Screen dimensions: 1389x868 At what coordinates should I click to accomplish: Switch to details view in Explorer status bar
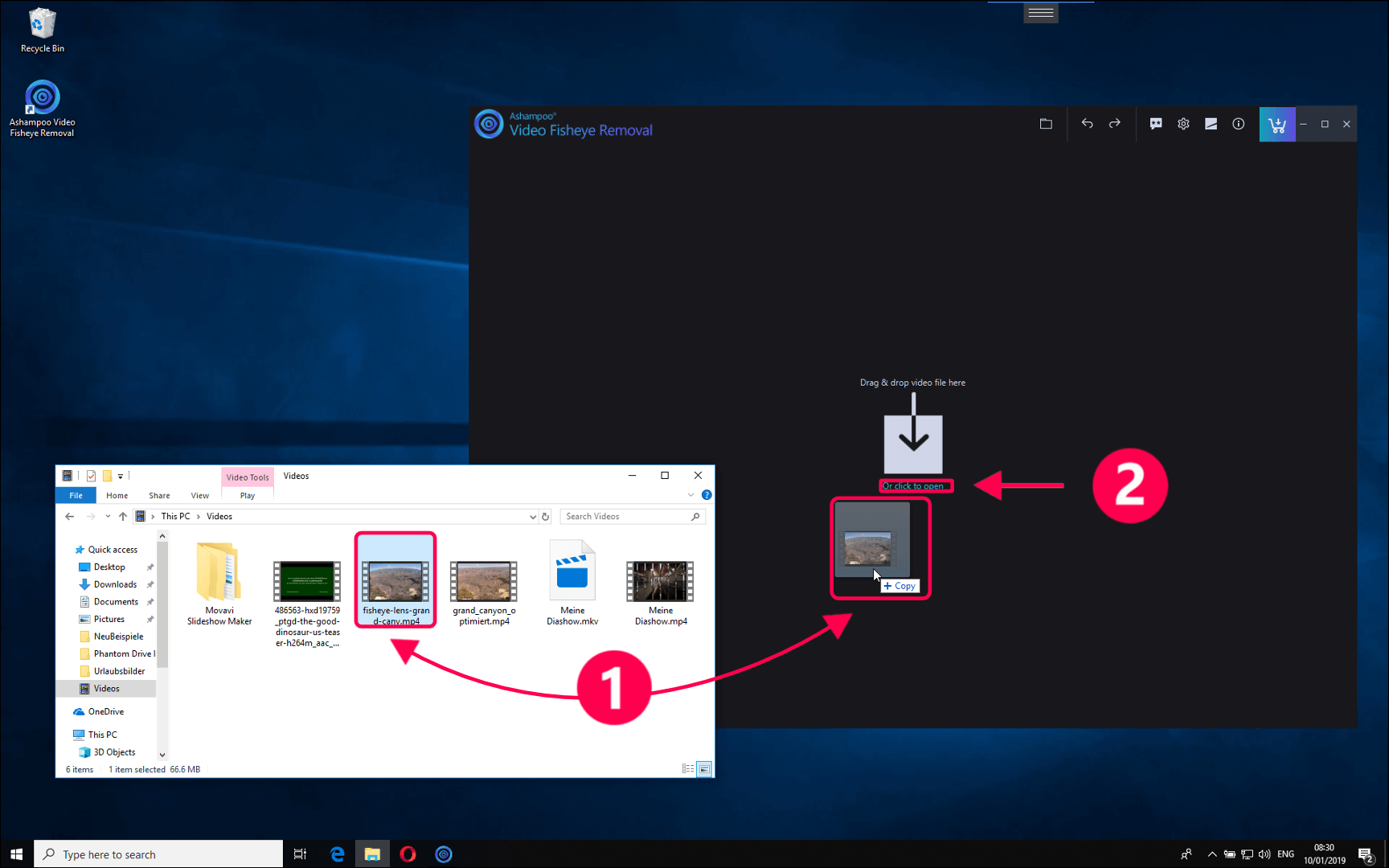(x=688, y=769)
